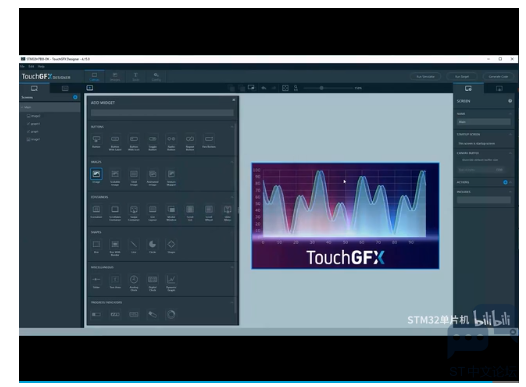
Task: Open the Edit menu
Action: point(31,66)
